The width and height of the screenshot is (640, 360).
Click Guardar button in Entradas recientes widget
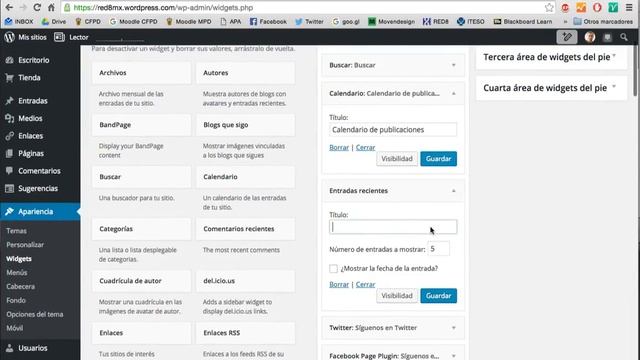pos(439,296)
